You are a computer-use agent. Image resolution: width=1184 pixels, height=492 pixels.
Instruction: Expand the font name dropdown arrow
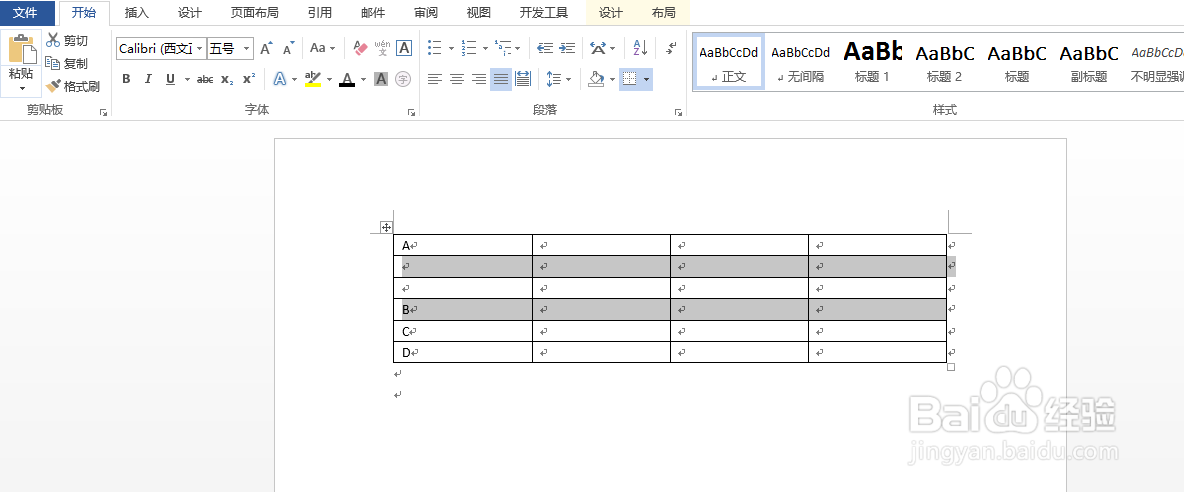click(x=199, y=48)
